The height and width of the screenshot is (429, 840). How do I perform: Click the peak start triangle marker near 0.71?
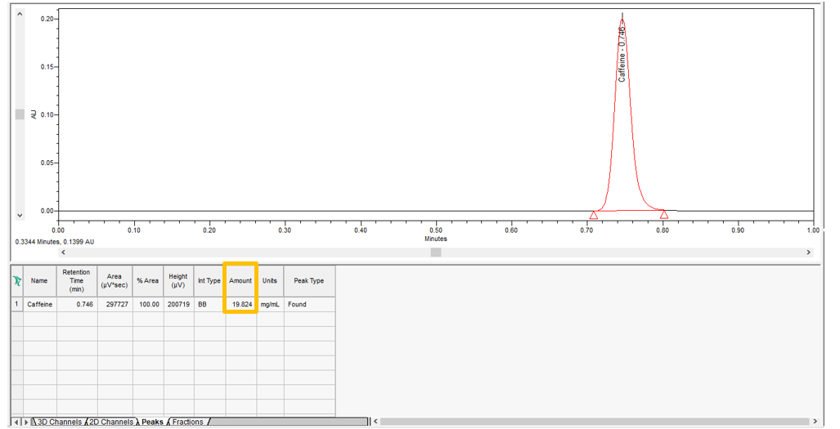tap(594, 215)
